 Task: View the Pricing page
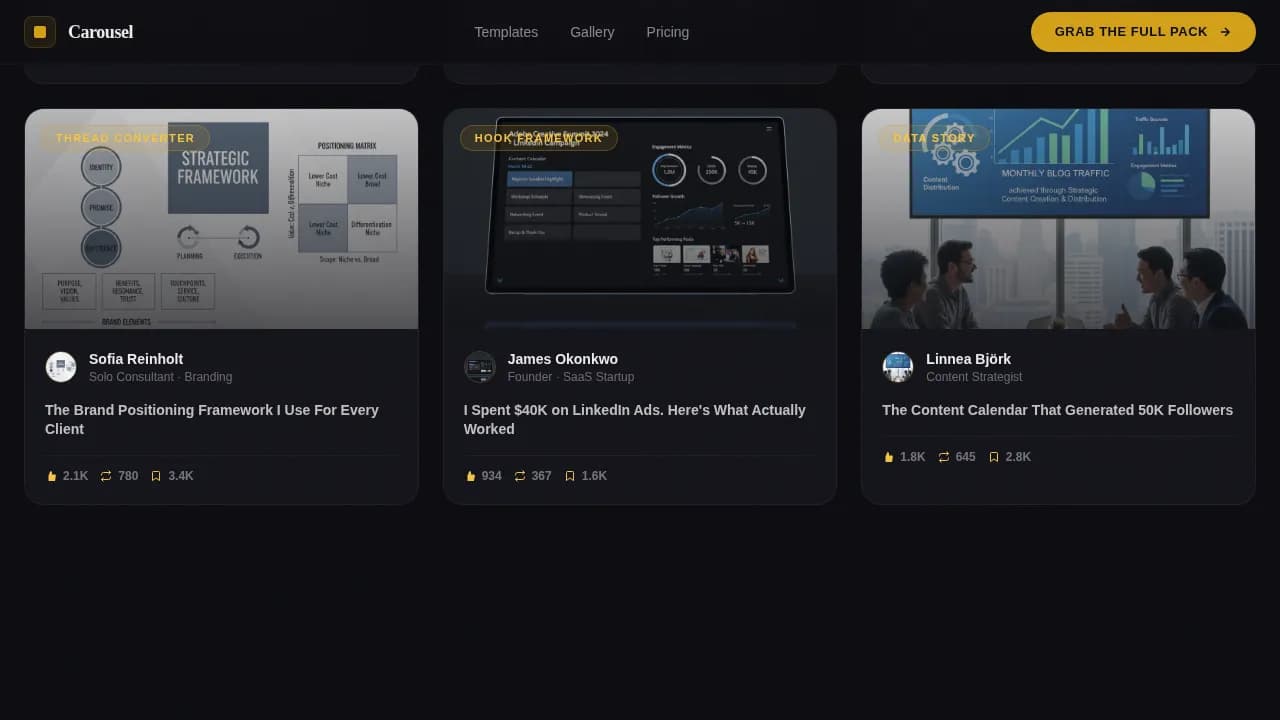(x=667, y=32)
